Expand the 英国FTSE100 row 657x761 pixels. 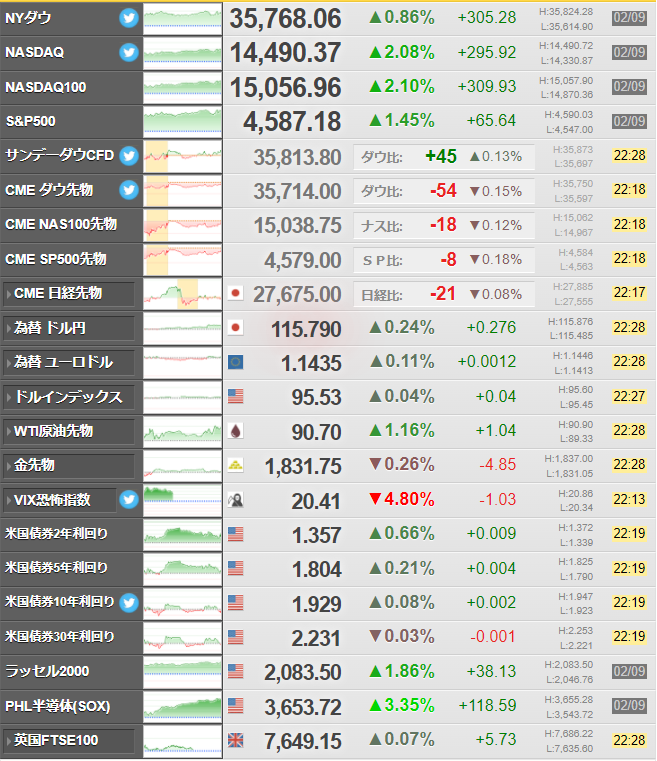(x=68, y=741)
